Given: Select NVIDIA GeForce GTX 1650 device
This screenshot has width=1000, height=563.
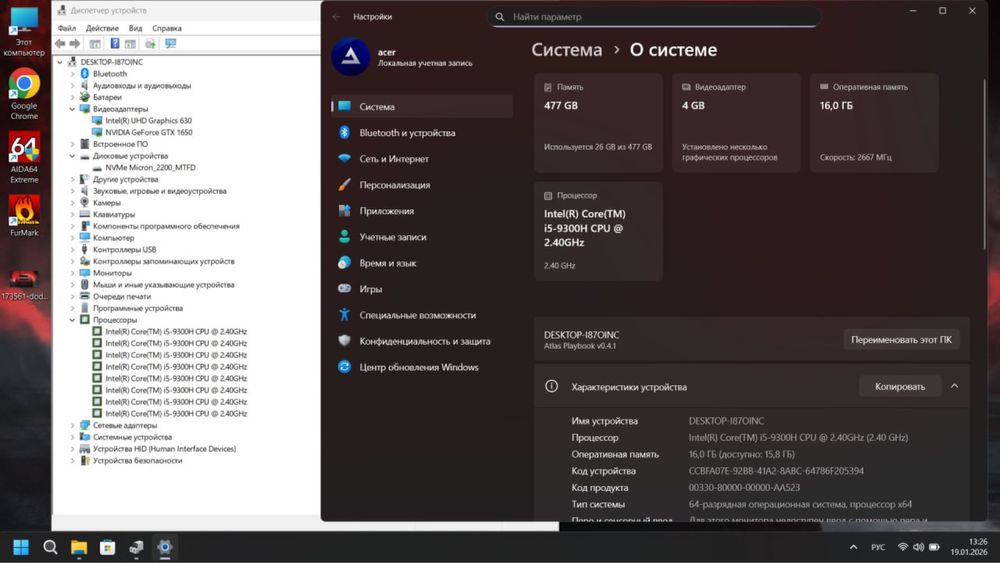Looking at the screenshot, I should 149,132.
